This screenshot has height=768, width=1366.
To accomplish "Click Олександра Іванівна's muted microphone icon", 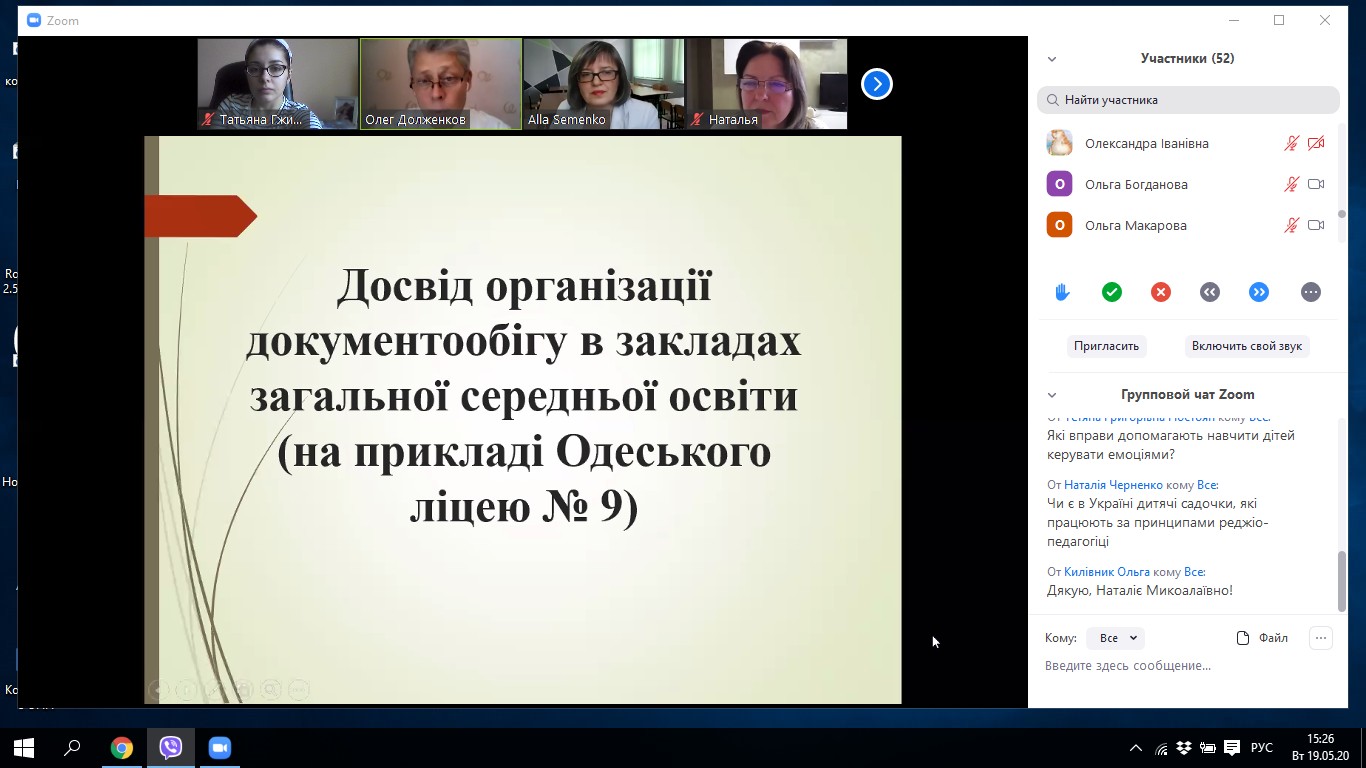I will (x=1291, y=143).
